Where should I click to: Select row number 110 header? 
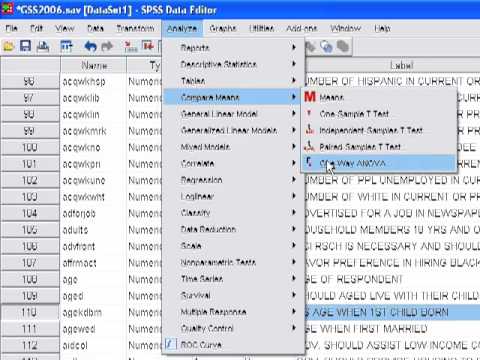click(x=30, y=312)
